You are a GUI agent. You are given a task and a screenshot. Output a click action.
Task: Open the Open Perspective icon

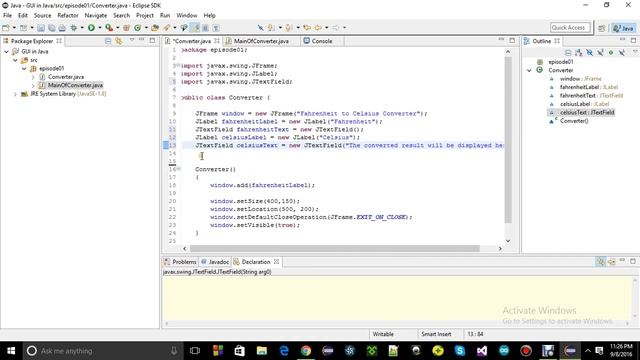pyautogui.click(x=602, y=28)
